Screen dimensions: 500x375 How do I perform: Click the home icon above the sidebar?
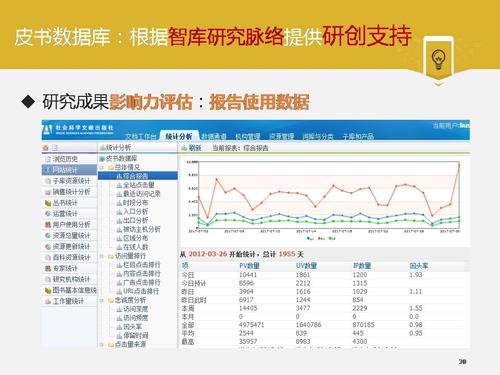pos(46,147)
